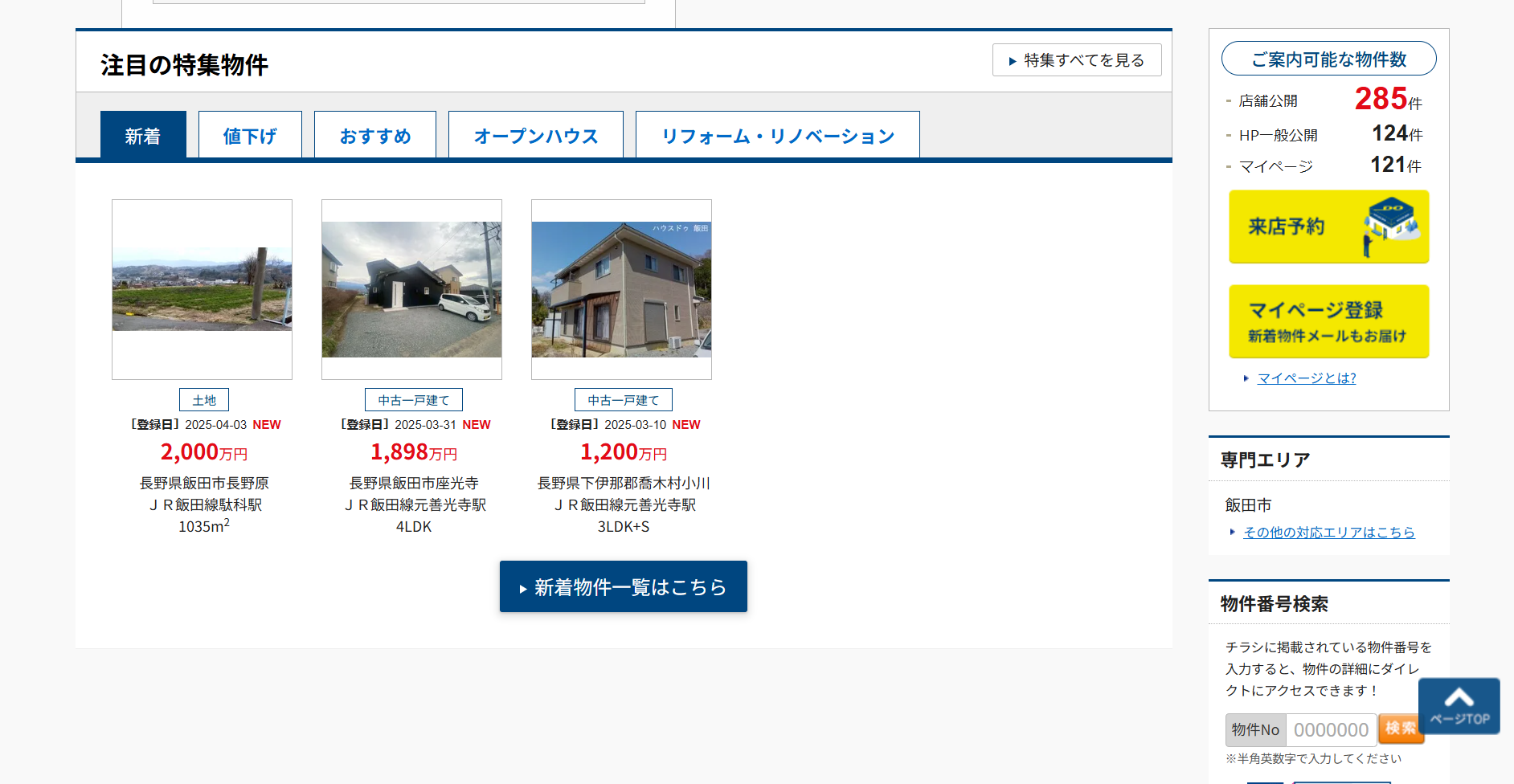Viewport: 1514px width, 784px height.
Task: View the beige house photo in 喬木村
Action: [621, 289]
